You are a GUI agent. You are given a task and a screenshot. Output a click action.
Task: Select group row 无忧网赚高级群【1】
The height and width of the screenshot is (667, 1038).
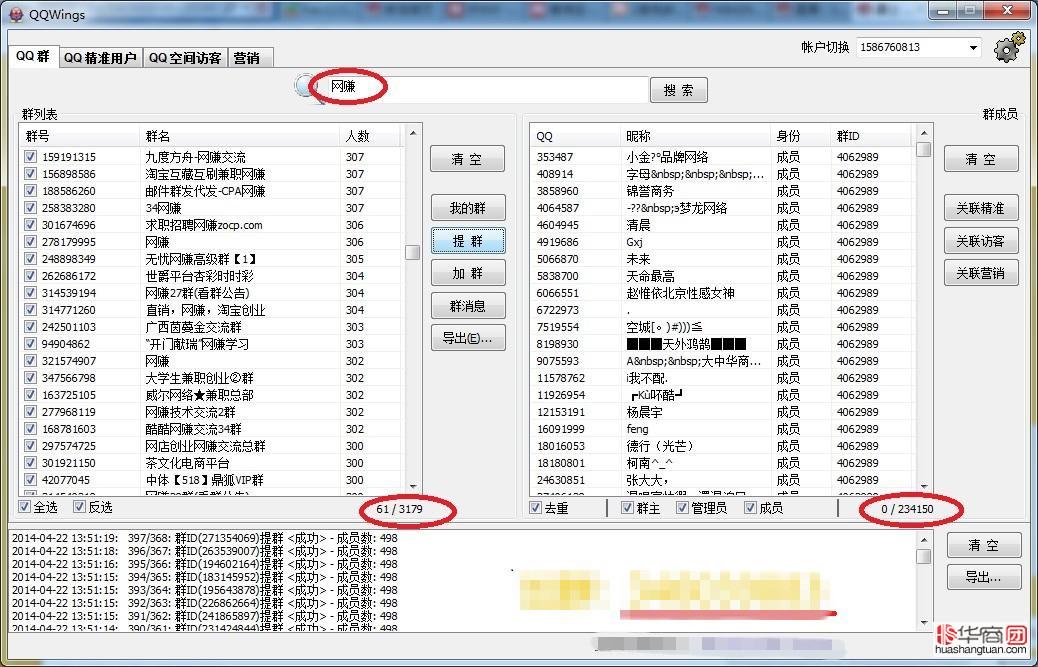(x=211, y=259)
